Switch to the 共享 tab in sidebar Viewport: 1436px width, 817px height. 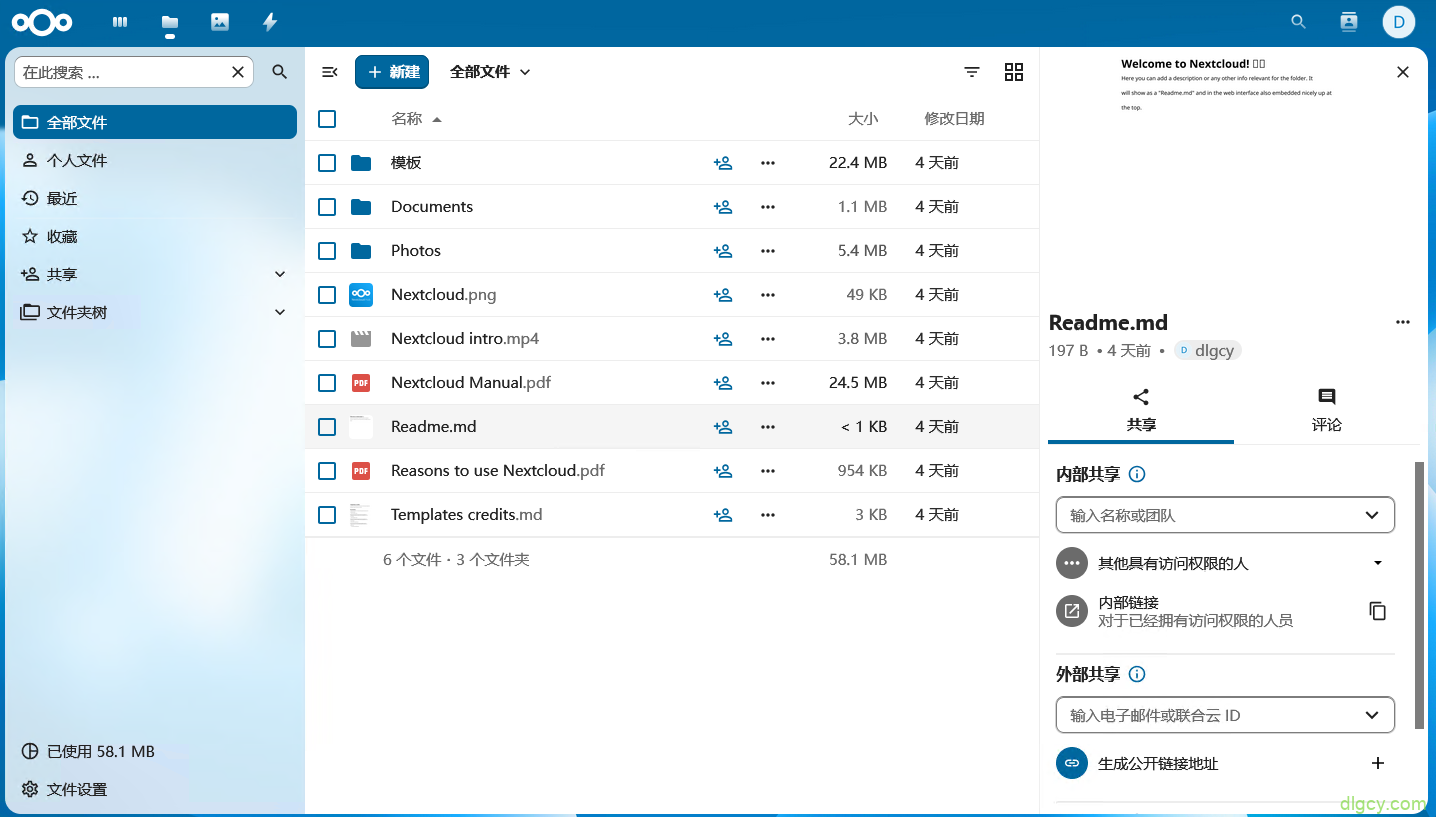click(1141, 411)
